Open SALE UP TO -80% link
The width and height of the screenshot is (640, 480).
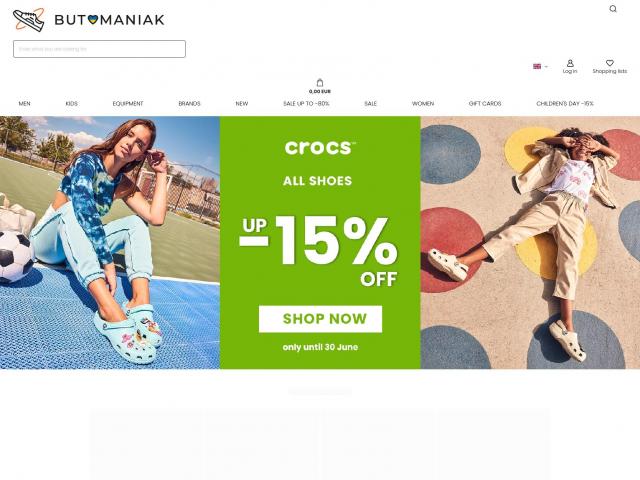[x=306, y=104]
